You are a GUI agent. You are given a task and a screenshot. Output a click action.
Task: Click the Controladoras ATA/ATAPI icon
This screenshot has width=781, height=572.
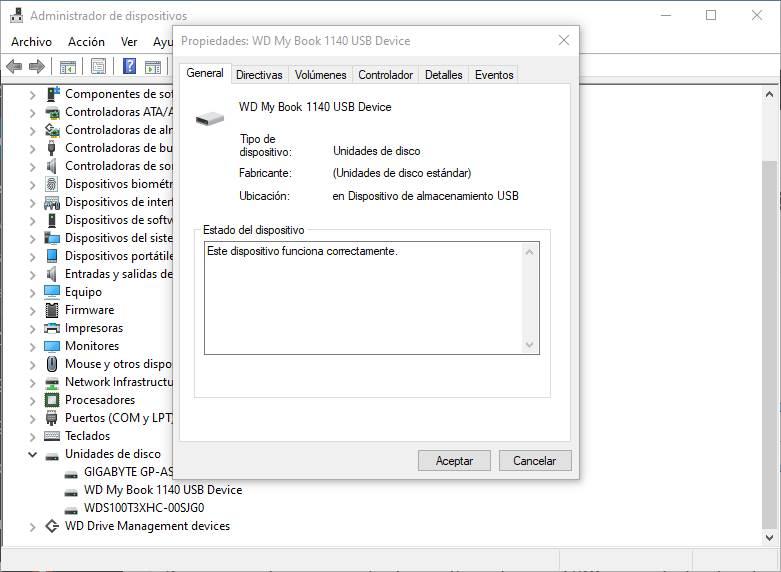[52, 112]
